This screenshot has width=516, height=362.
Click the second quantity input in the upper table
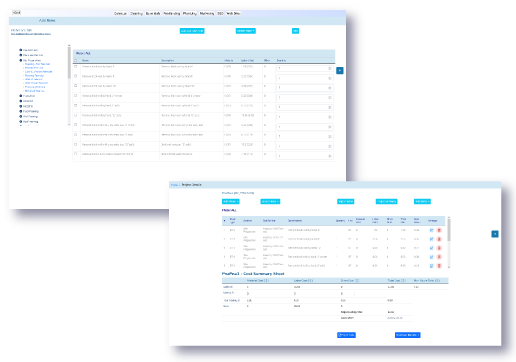[305, 78]
